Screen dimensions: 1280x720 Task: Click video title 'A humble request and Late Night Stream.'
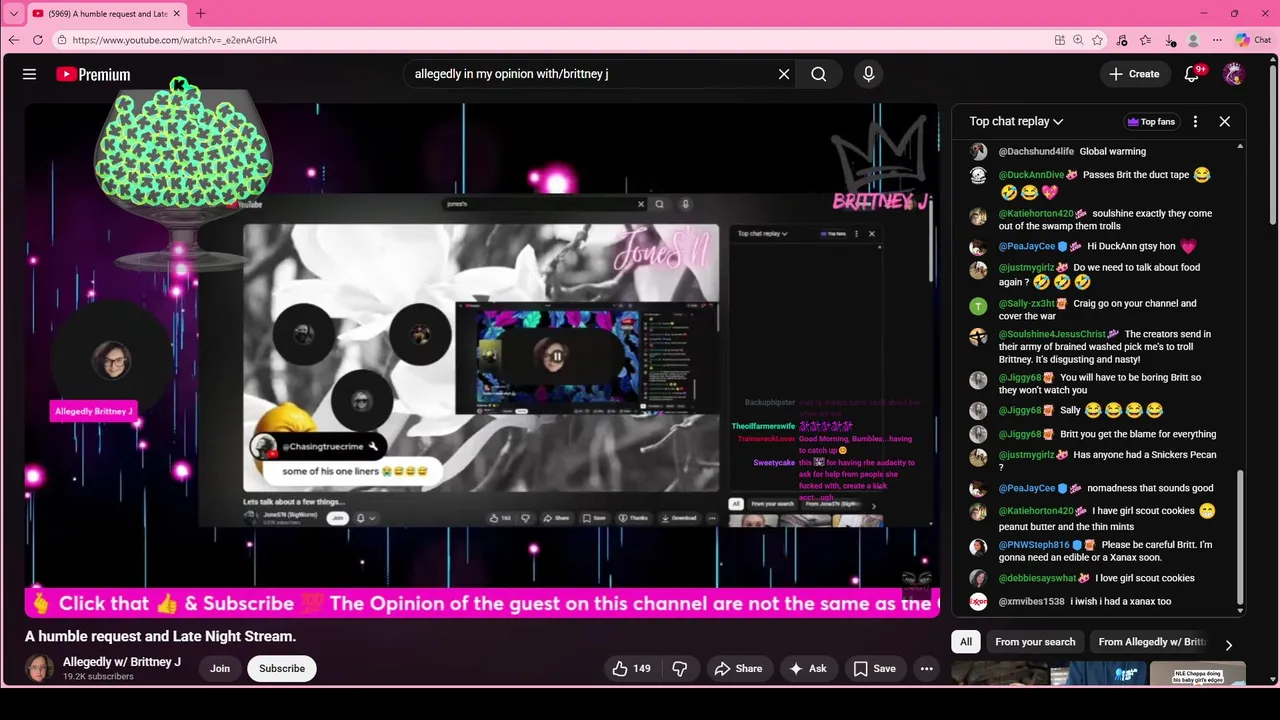(161, 636)
